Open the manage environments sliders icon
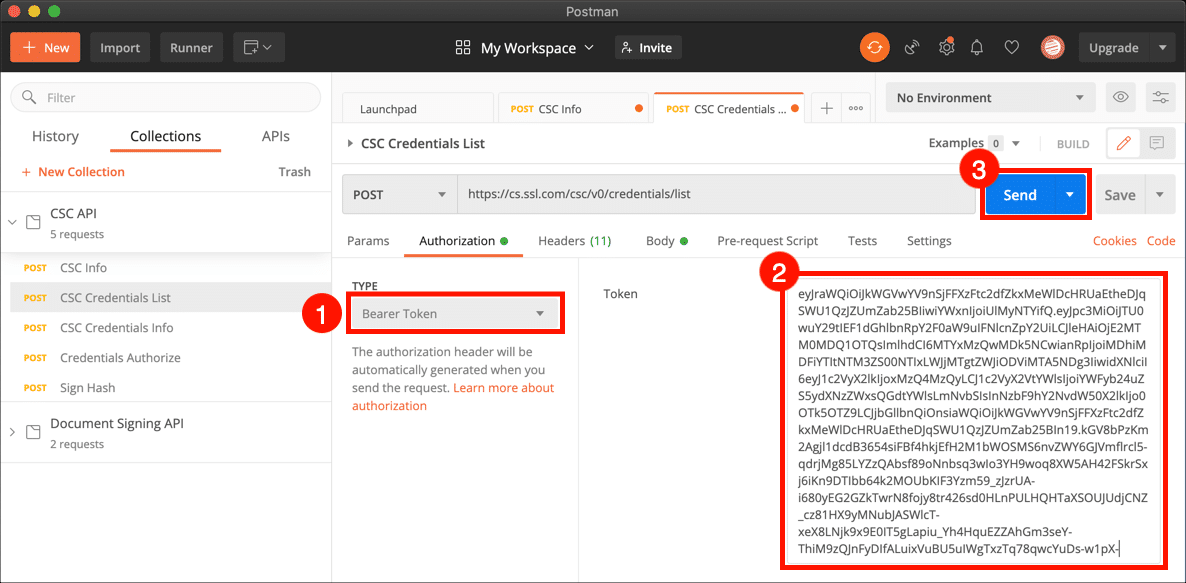The width and height of the screenshot is (1186, 583). [x=1160, y=97]
